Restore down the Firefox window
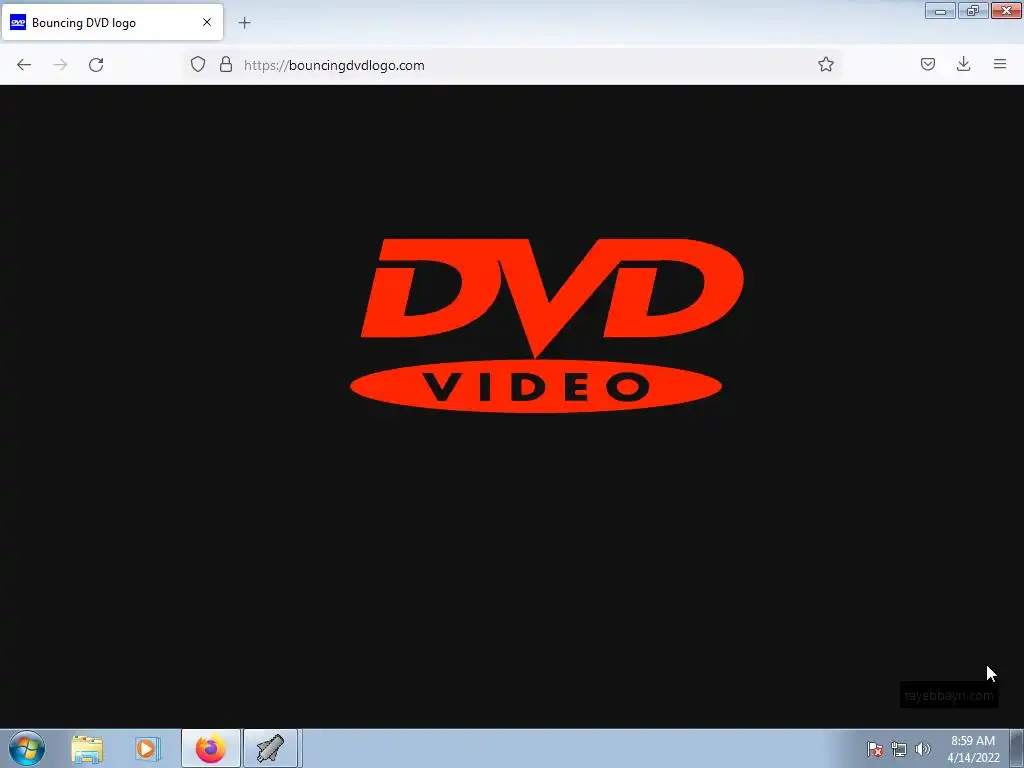The width and height of the screenshot is (1024, 768). [x=973, y=10]
